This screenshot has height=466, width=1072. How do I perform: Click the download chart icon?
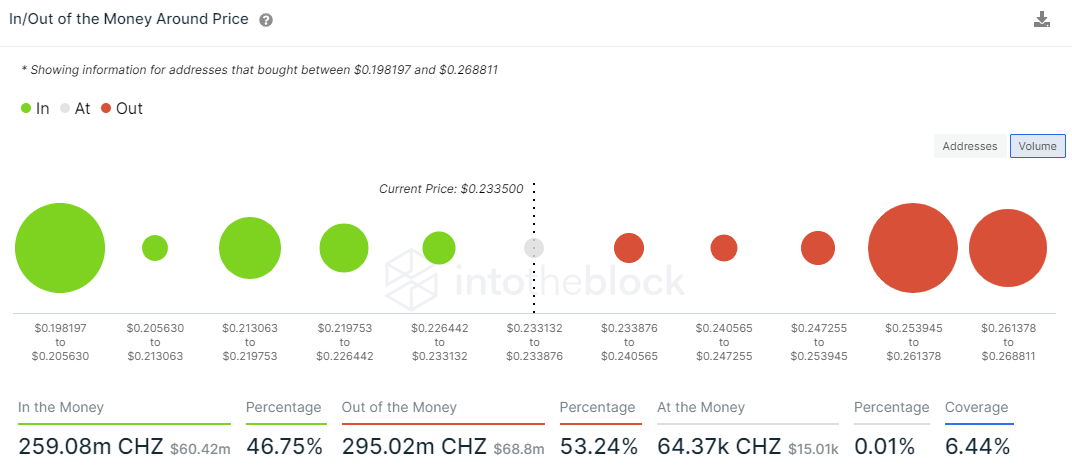tap(1042, 20)
